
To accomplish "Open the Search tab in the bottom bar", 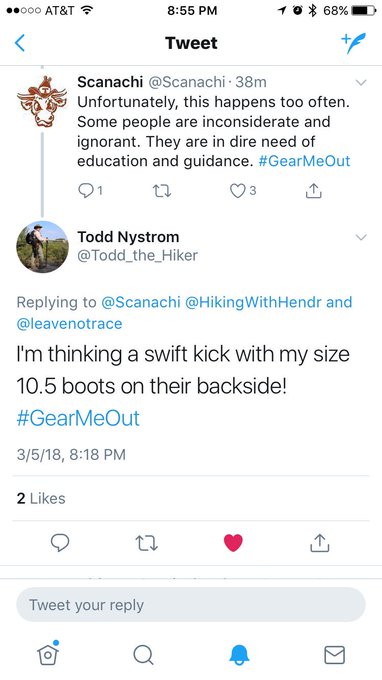I will (143, 654).
